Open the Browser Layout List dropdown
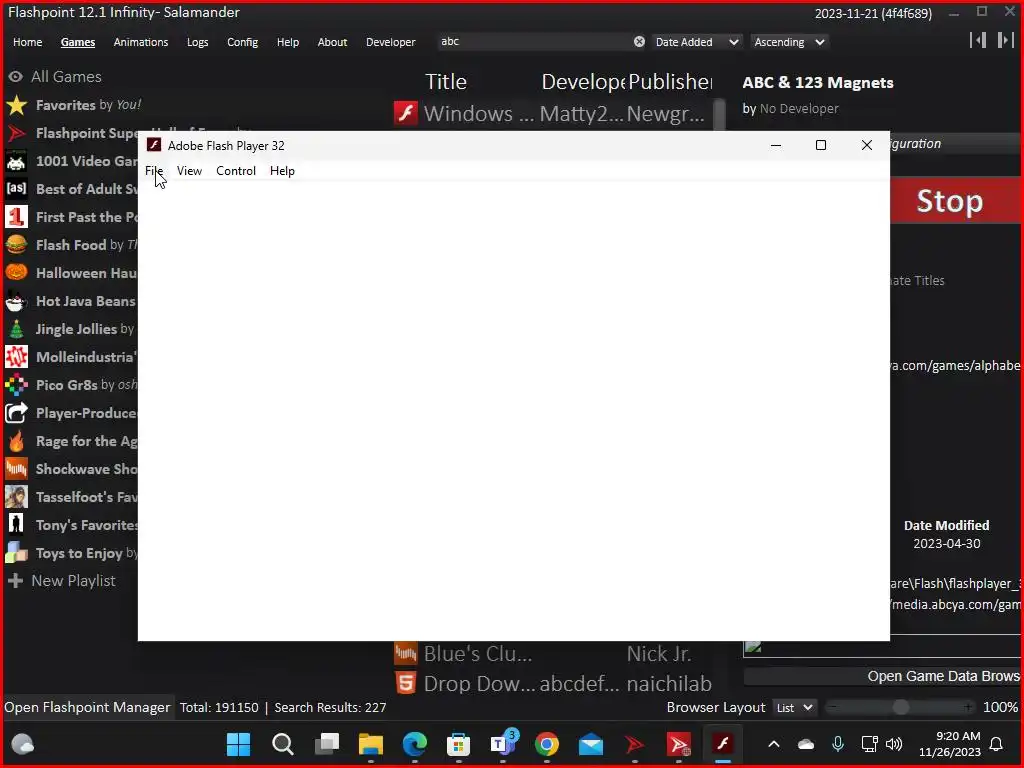Screen dimensions: 1024x768 793,707
